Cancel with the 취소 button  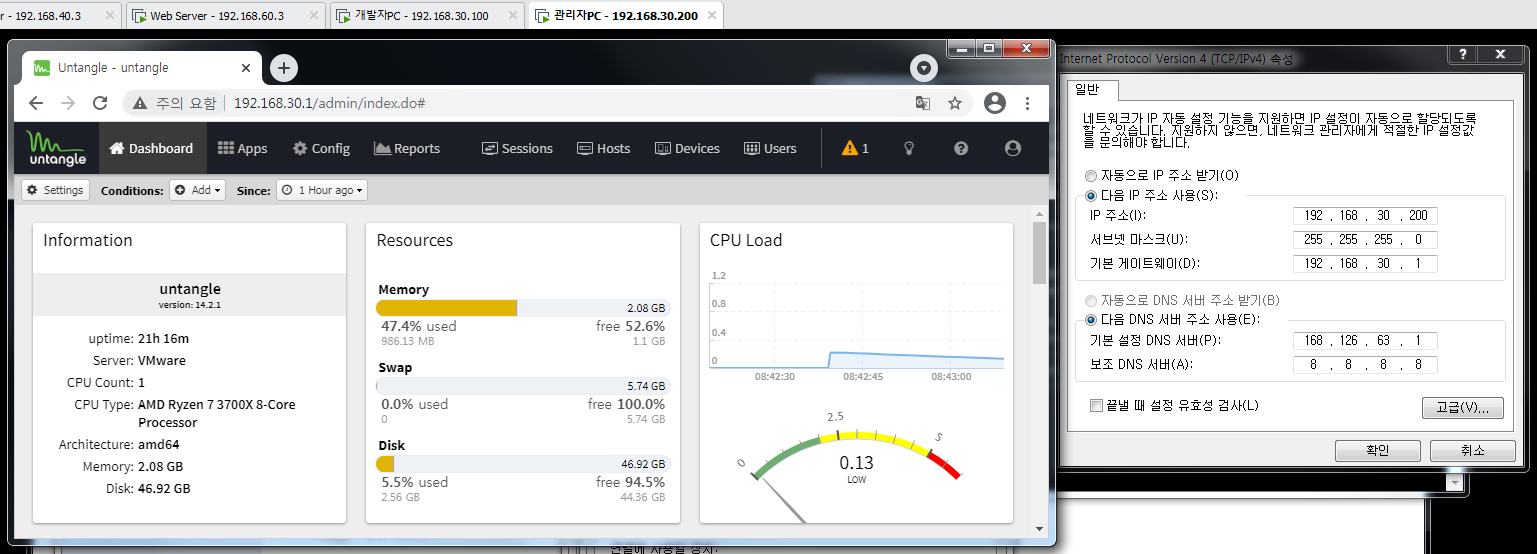pyautogui.click(x=1472, y=451)
